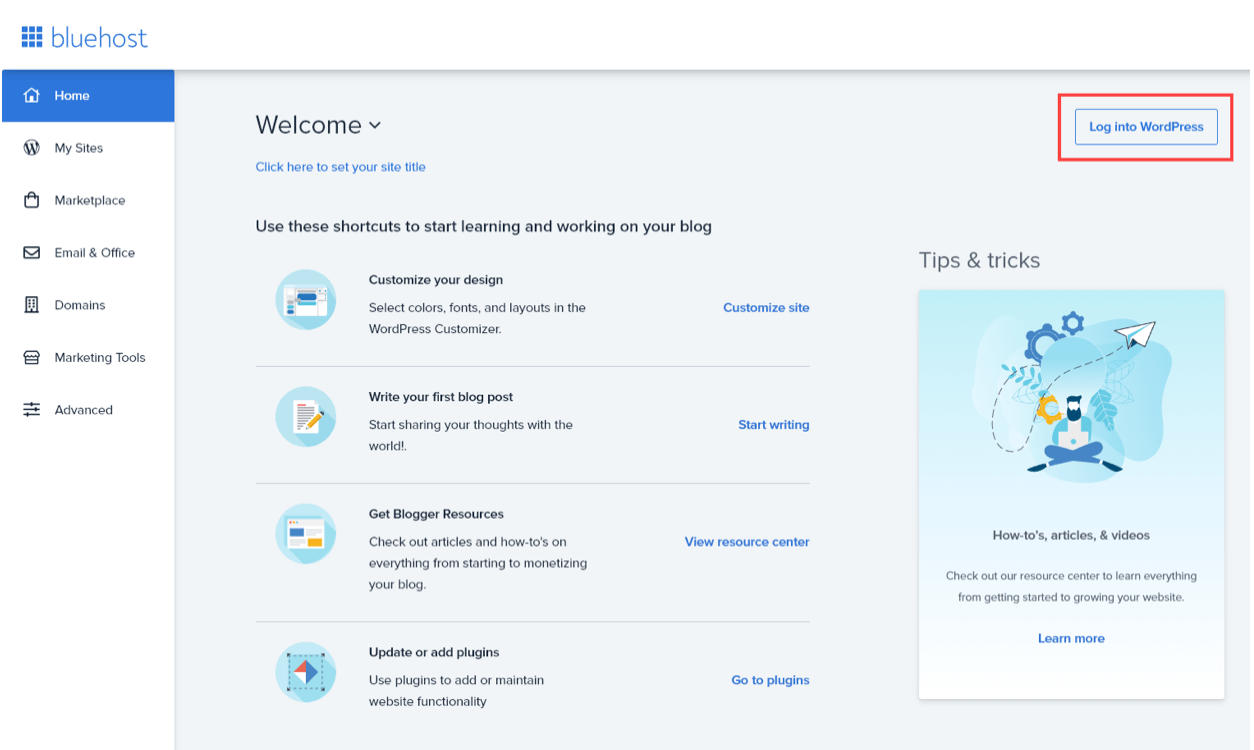
Task: Expand the Welcome dropdown arrow
Action: click(376, 125)
